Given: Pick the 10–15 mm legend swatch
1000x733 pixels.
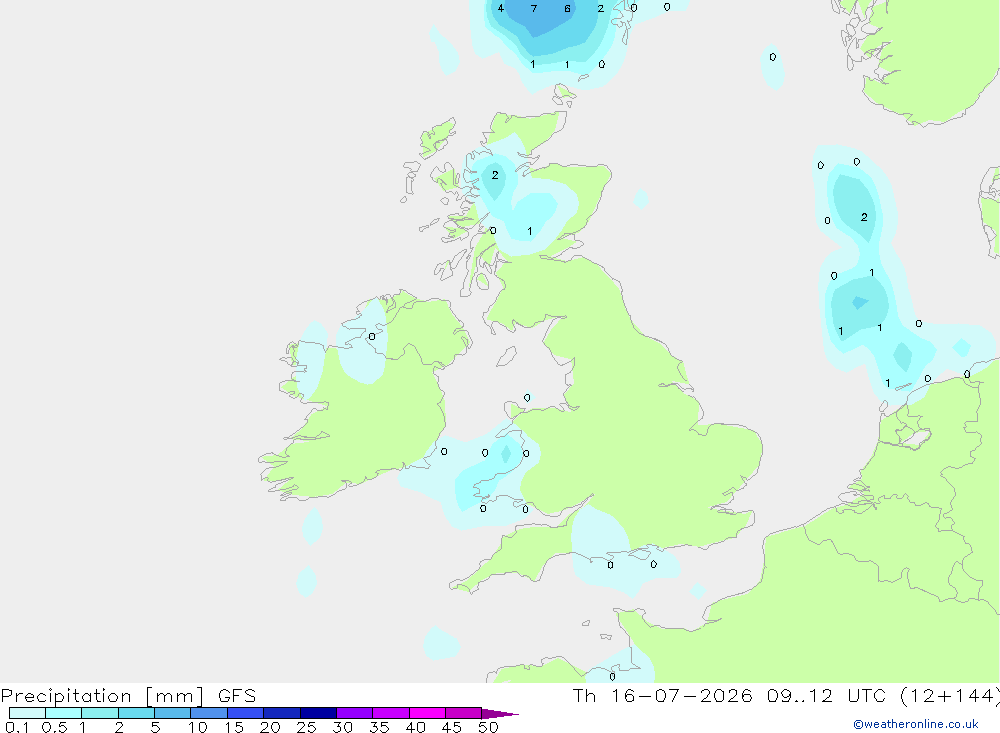Looking at the screenshot, I should [209, 713].
